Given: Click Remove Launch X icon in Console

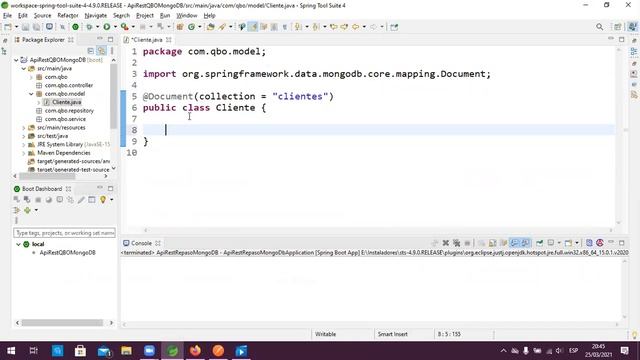Looking at the screenshot, I should click(446, 243).
